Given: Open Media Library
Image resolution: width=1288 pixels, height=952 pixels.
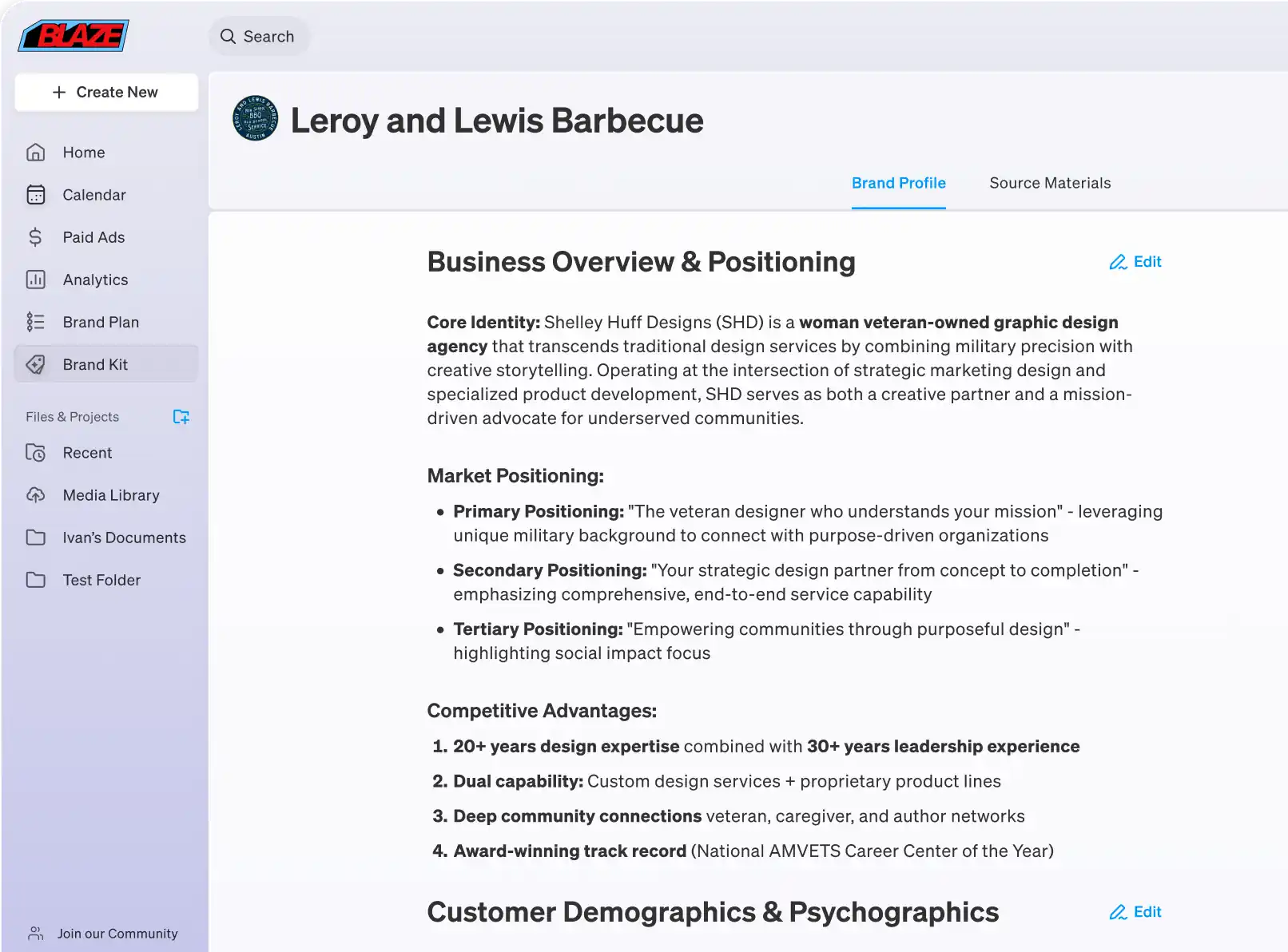Looking at the screenshot, I should point(106,495).
